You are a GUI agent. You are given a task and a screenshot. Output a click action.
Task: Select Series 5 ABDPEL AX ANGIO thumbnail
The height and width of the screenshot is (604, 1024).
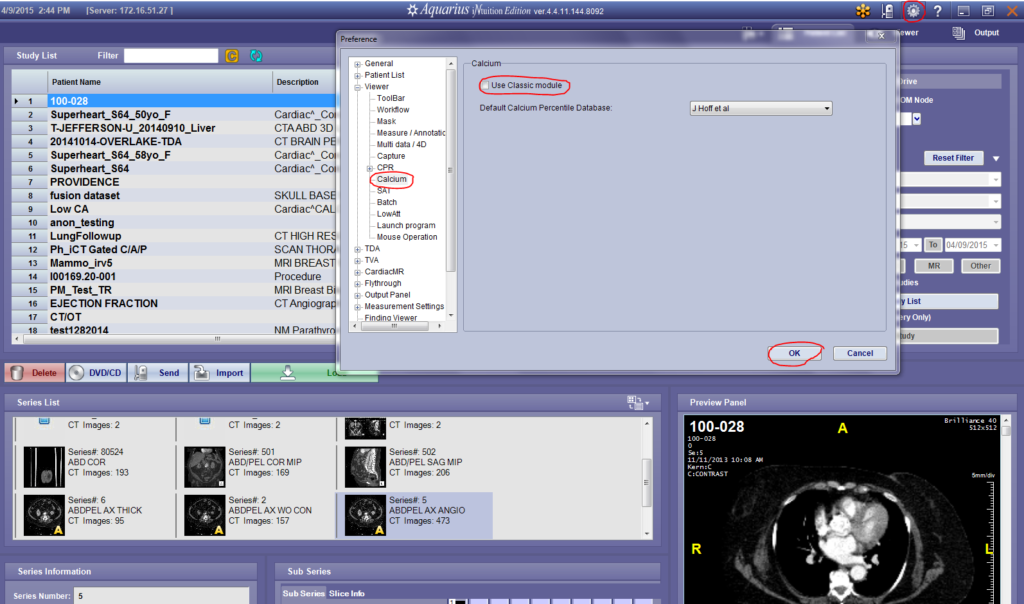(365, 515)
